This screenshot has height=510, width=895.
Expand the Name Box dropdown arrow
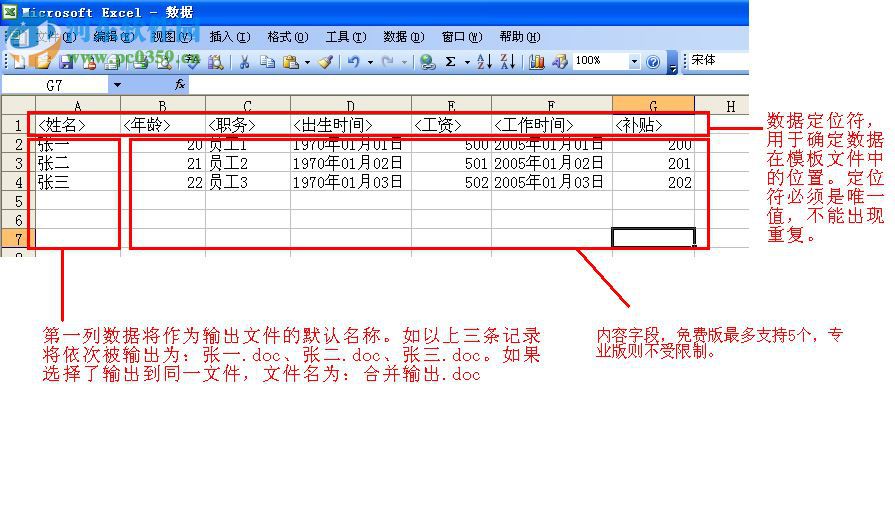[117, 85]
